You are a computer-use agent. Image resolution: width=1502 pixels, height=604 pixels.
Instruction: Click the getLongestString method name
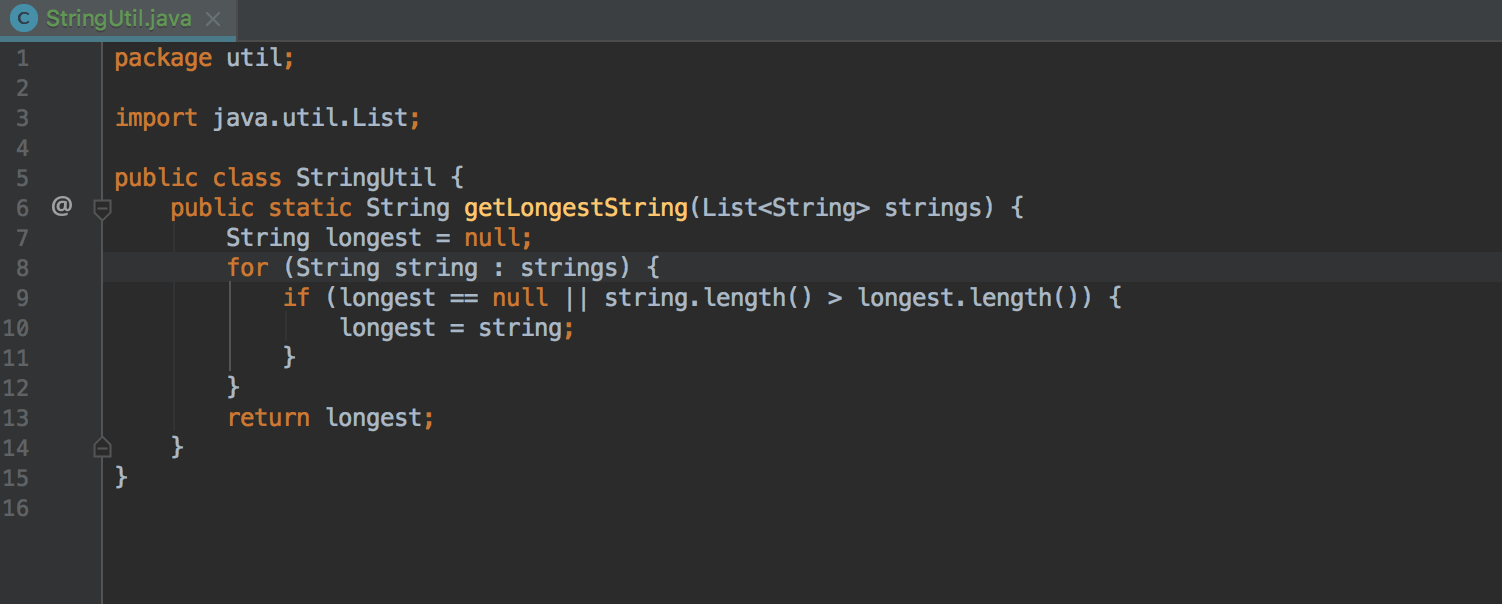pos(576,208)
